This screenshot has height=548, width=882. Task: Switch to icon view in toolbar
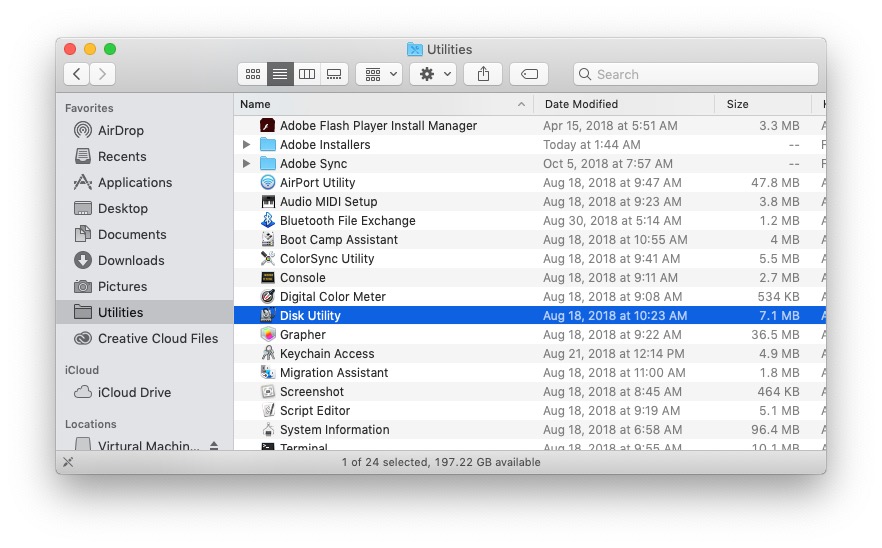pos(253,74)
